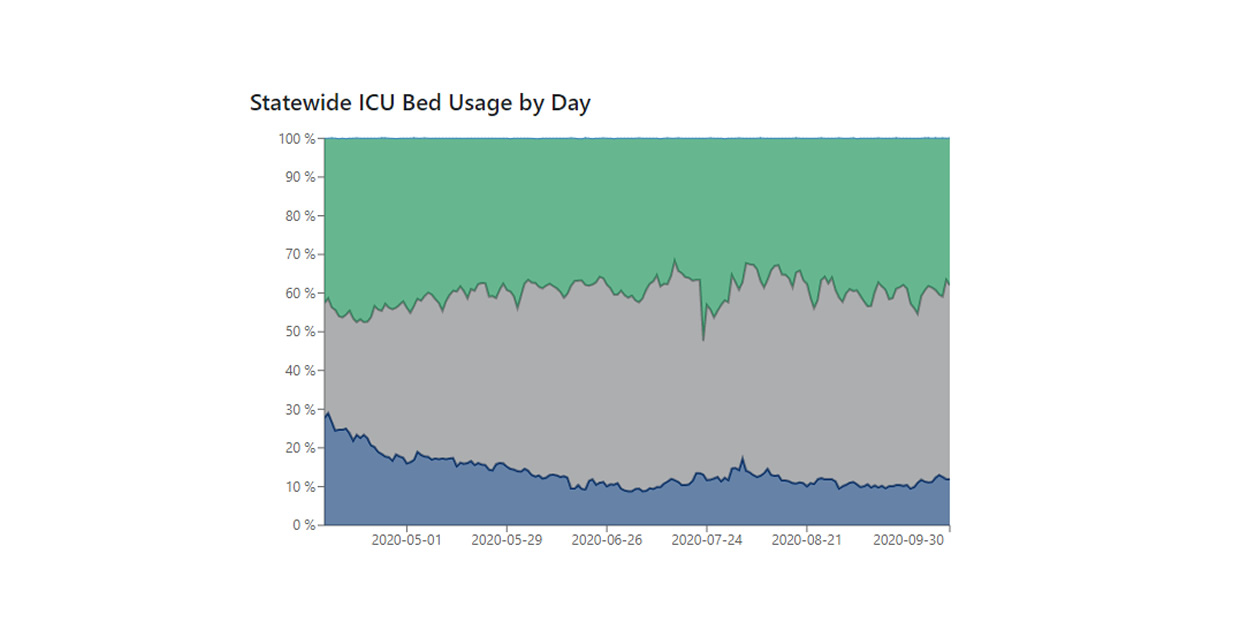Select the 90 % y-axis tick label
The width and height of the screenshot is (1251, 625).
pos(299,177)
